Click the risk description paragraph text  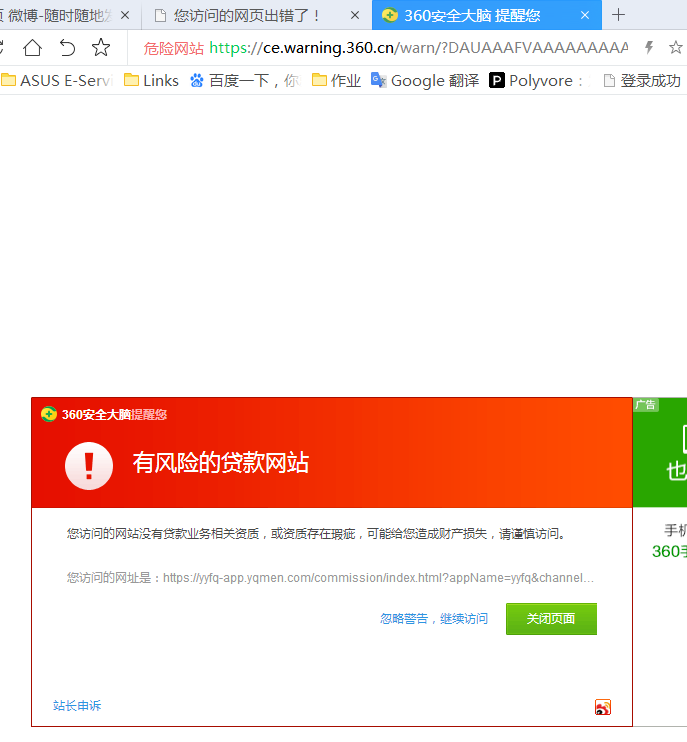click(316, 534)
